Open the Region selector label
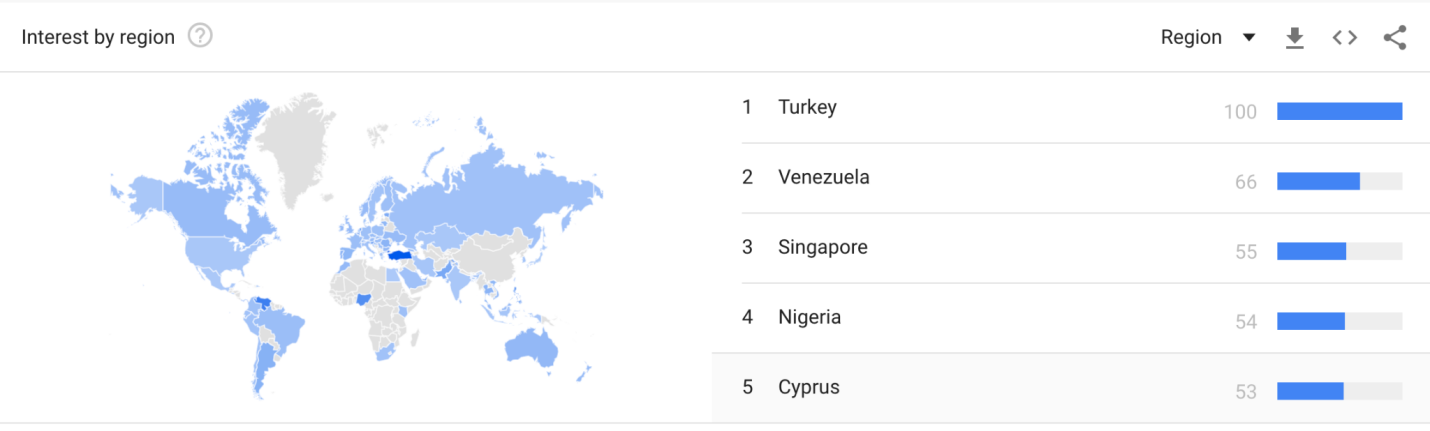1430x431 pixels. [1191, 37]
